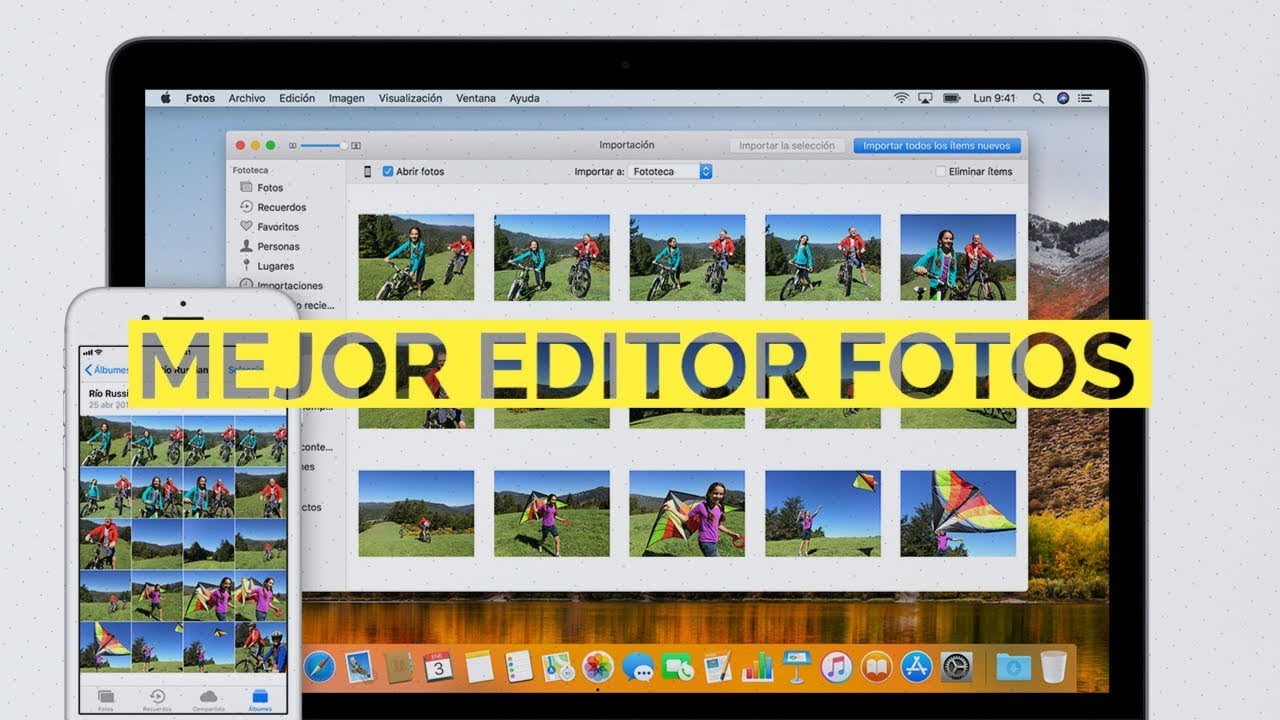Screen dimensions: 1280x720
Task: Click the battery status icon
Action: pyautogui.click(x=952, y=98)
